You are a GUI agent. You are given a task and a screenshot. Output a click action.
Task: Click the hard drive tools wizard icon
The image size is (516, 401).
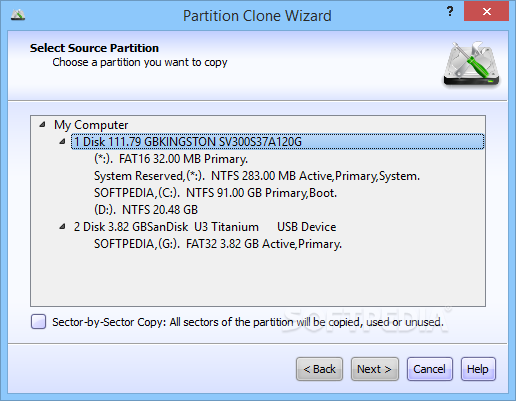(471, 64)
